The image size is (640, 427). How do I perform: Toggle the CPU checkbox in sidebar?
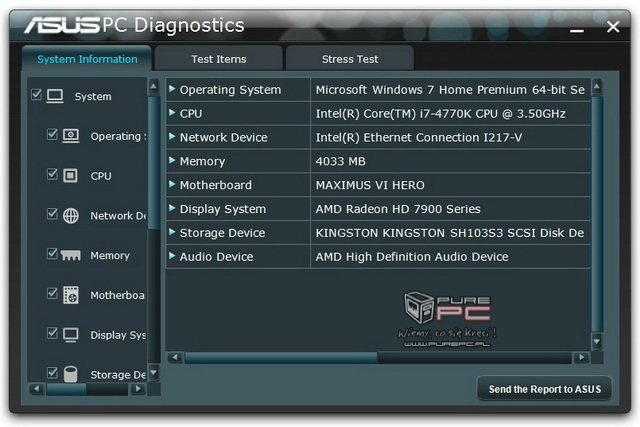click(52, 174)
